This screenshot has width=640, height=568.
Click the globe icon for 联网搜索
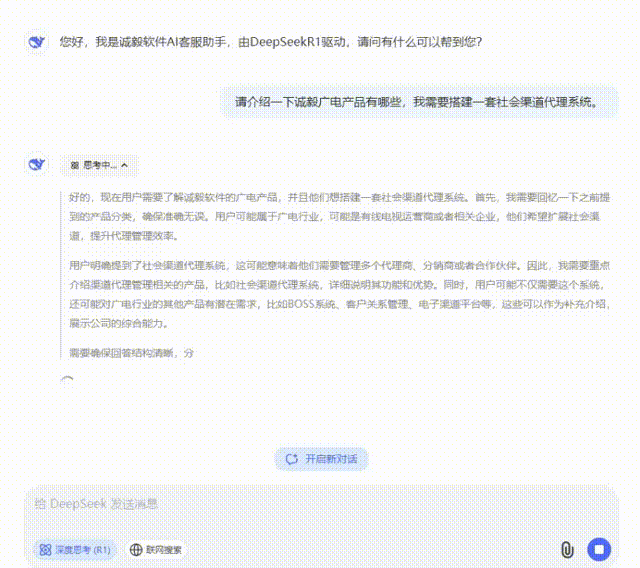135,549
